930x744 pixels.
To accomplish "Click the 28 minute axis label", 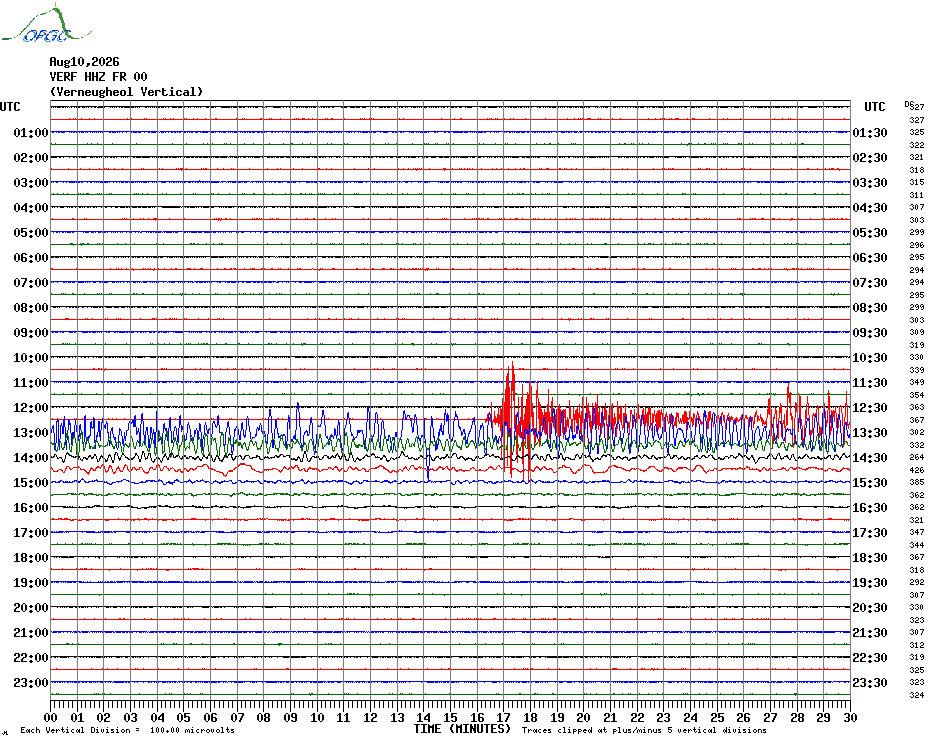I will 797,717.
